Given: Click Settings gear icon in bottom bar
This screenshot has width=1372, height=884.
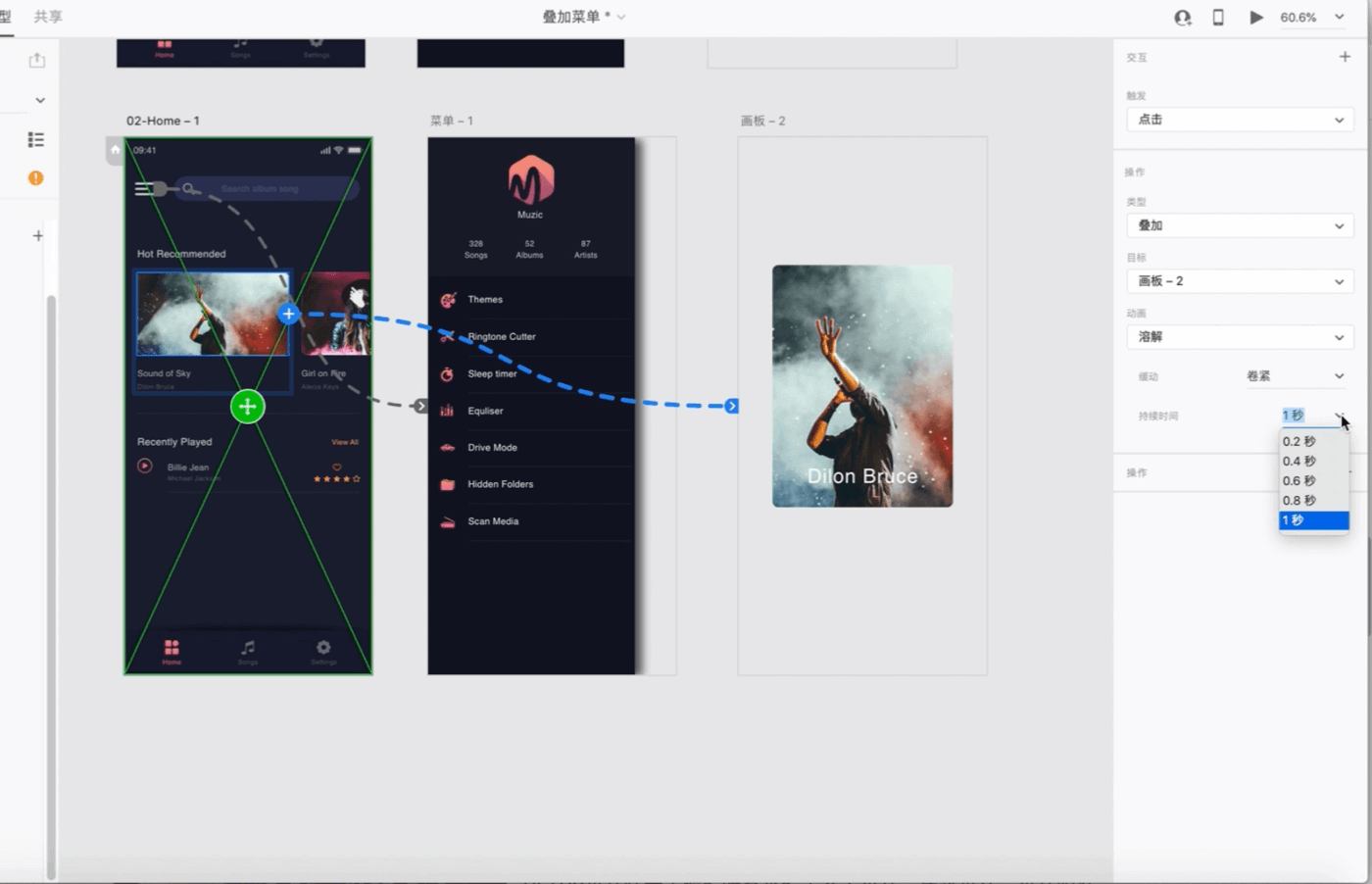Looking at the screenshot, I should coord(323,648).
